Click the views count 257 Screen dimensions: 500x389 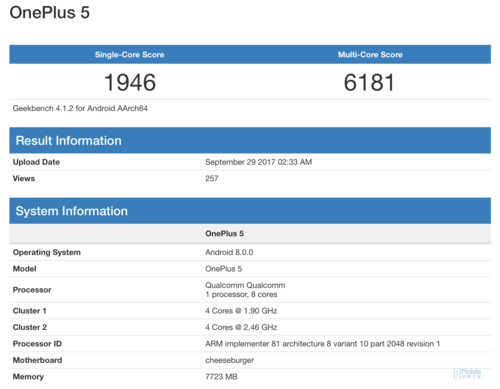[212, 178]
